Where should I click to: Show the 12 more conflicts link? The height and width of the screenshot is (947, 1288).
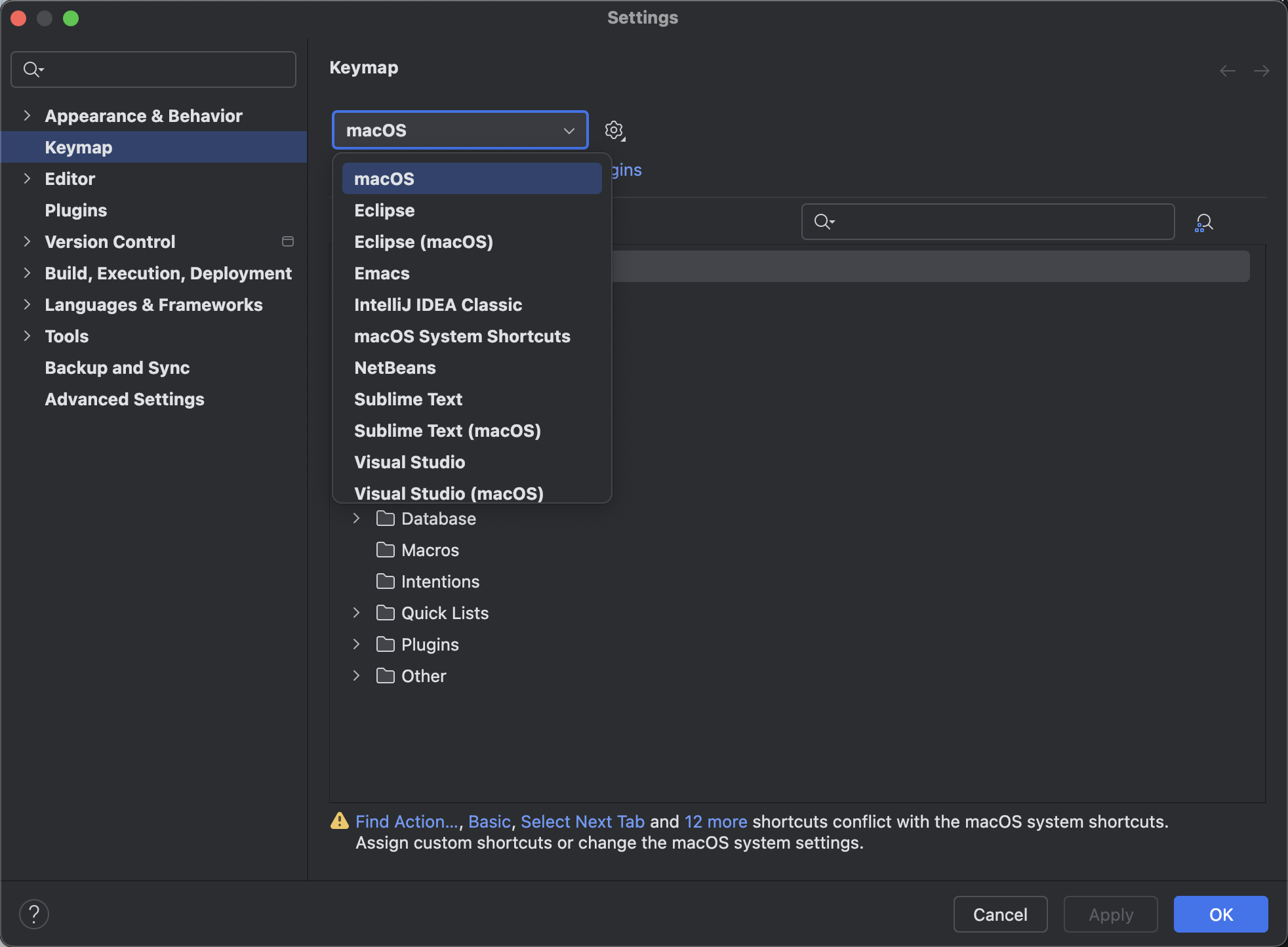point(716,822)
